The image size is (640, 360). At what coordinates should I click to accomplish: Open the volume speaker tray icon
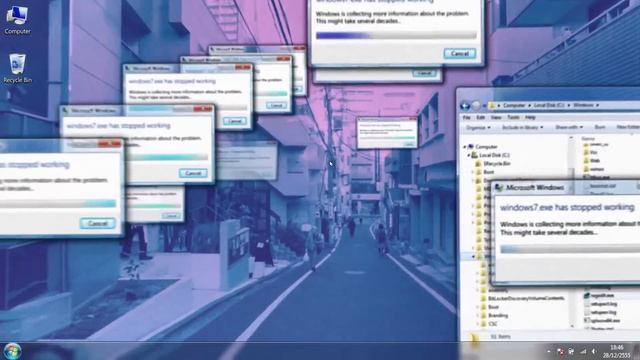(594, 351)
